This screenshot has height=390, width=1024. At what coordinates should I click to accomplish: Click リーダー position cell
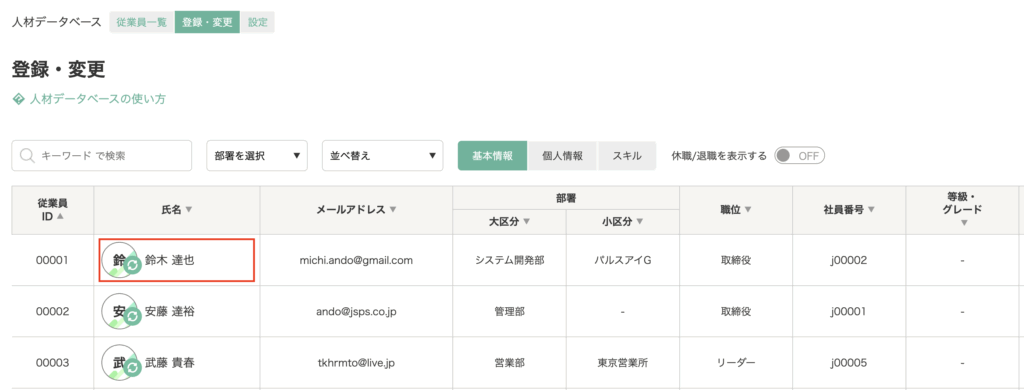click(736, 362)
